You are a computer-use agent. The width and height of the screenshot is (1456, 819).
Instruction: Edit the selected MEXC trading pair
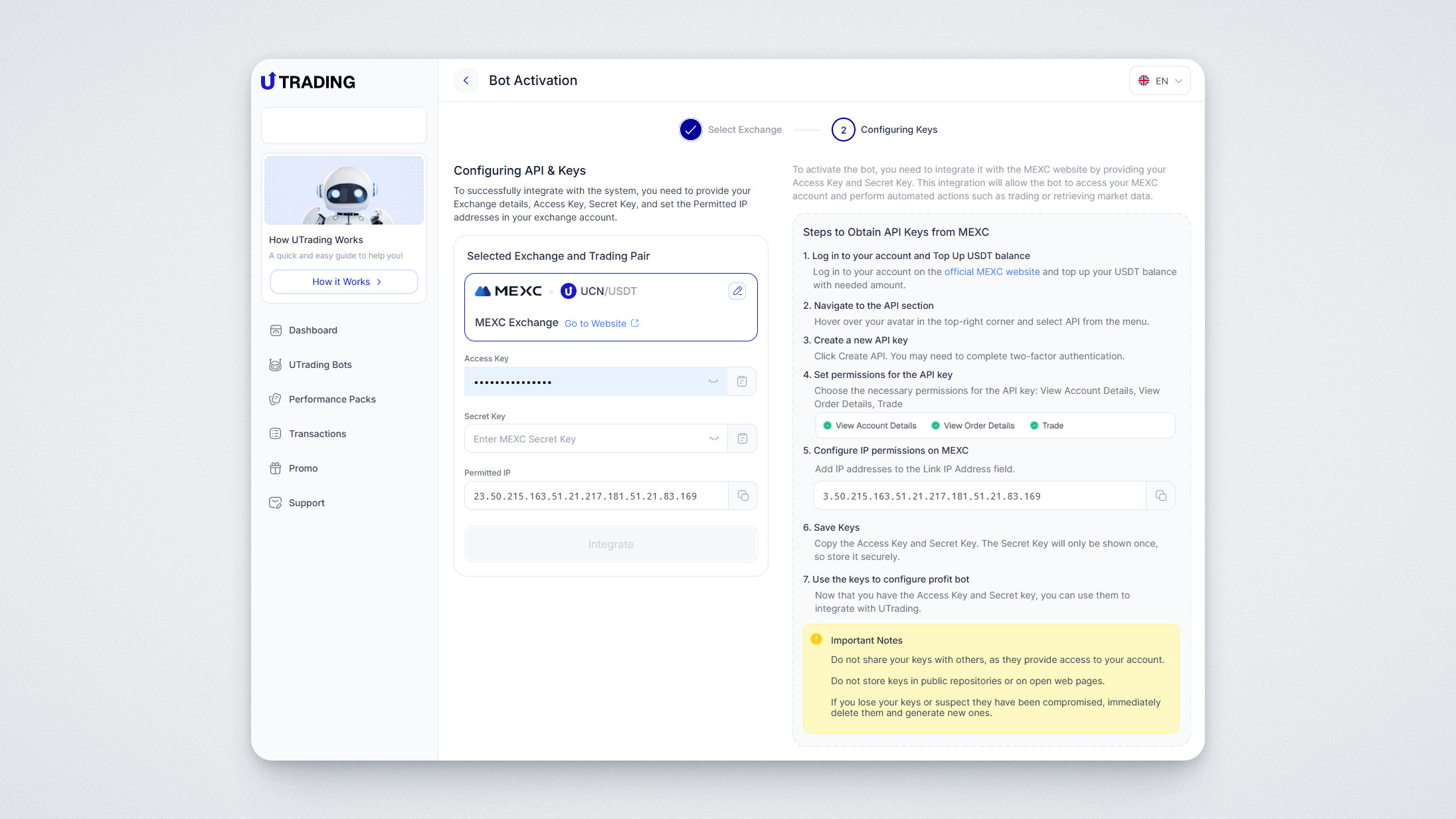(x=737, y=291)
